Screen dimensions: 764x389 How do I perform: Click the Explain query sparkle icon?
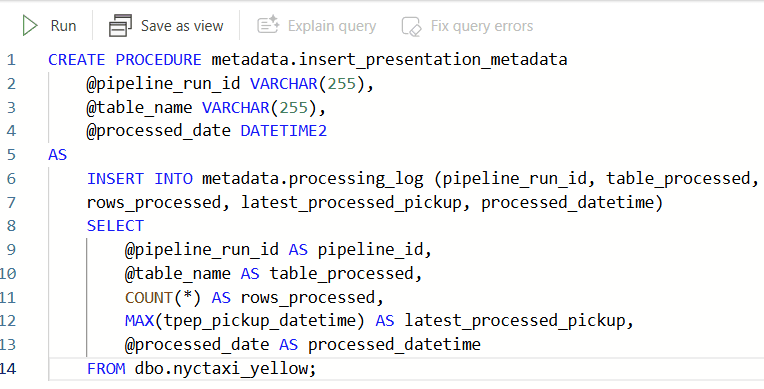click(x=268, y=25)
